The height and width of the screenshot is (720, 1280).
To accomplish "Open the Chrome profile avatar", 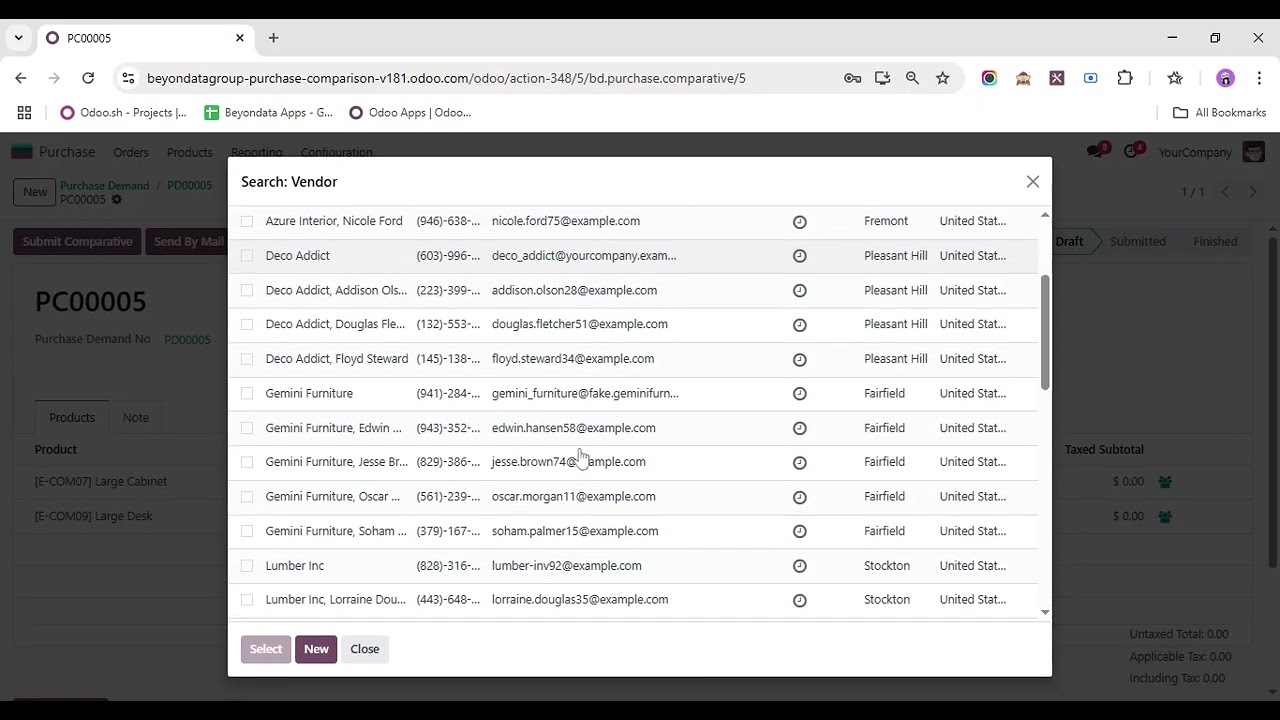I will [x=1225, y=78].
